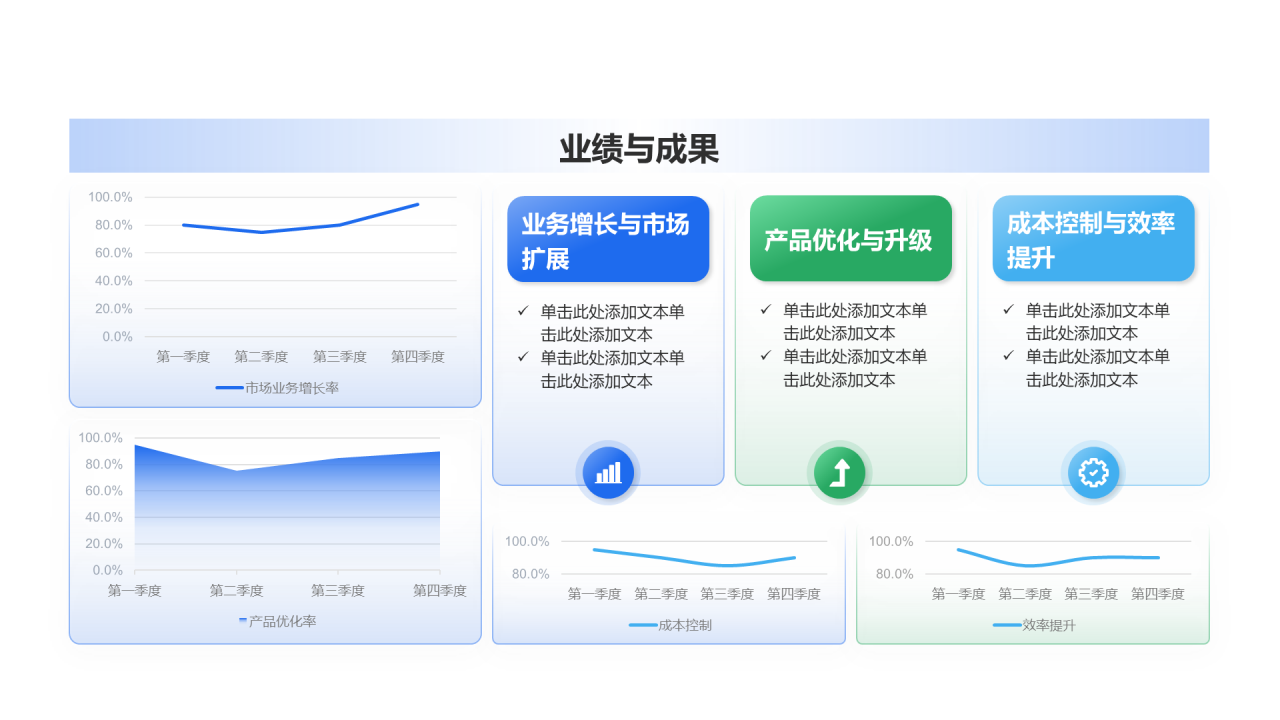Click 第三季度 label in 成本控制 chart
Screen dimensions: 1280x720
pyautogui.click(x=727, y=594)
